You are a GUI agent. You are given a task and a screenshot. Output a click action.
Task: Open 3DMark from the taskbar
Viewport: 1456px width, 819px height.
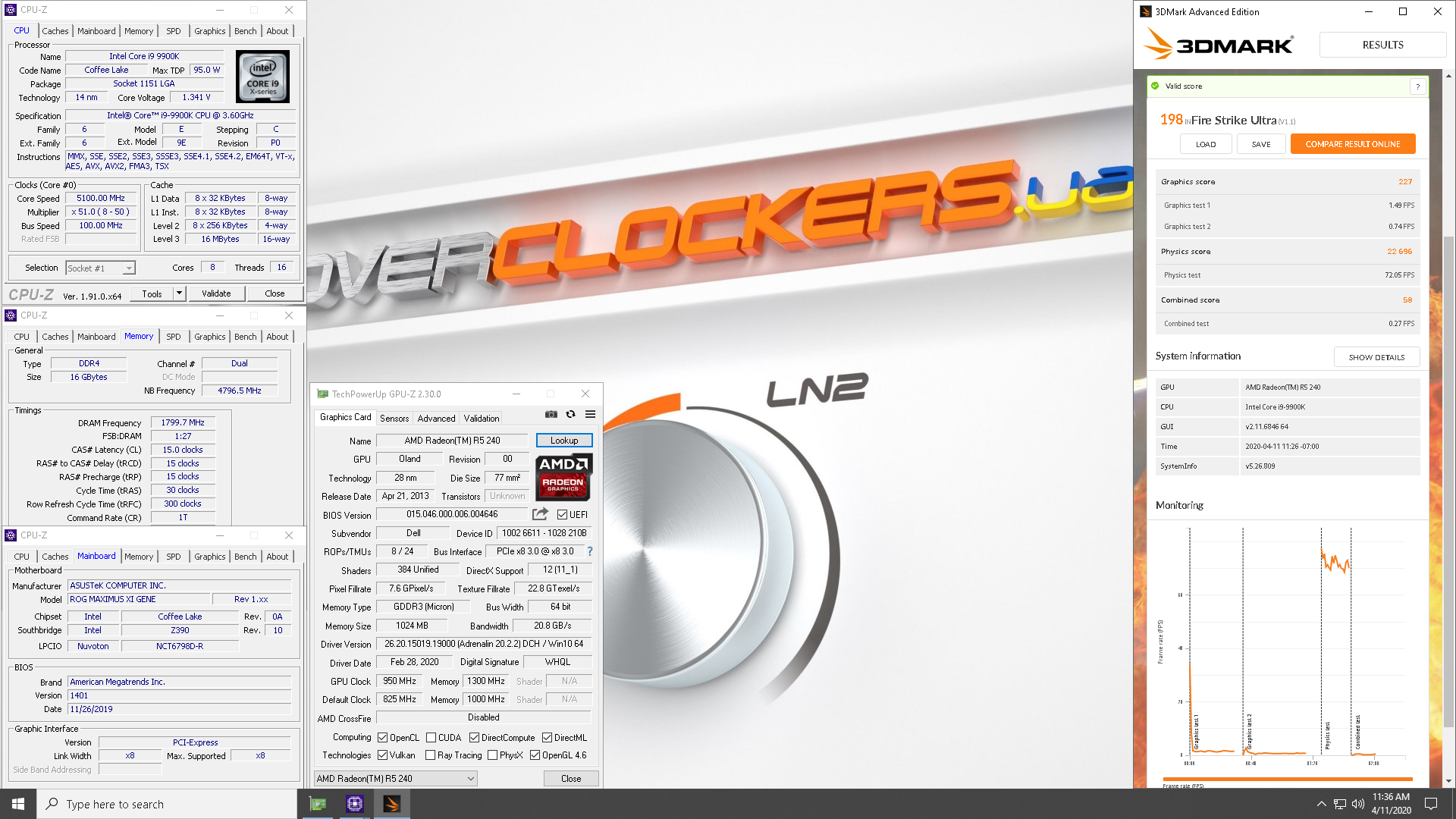point(391,804)
